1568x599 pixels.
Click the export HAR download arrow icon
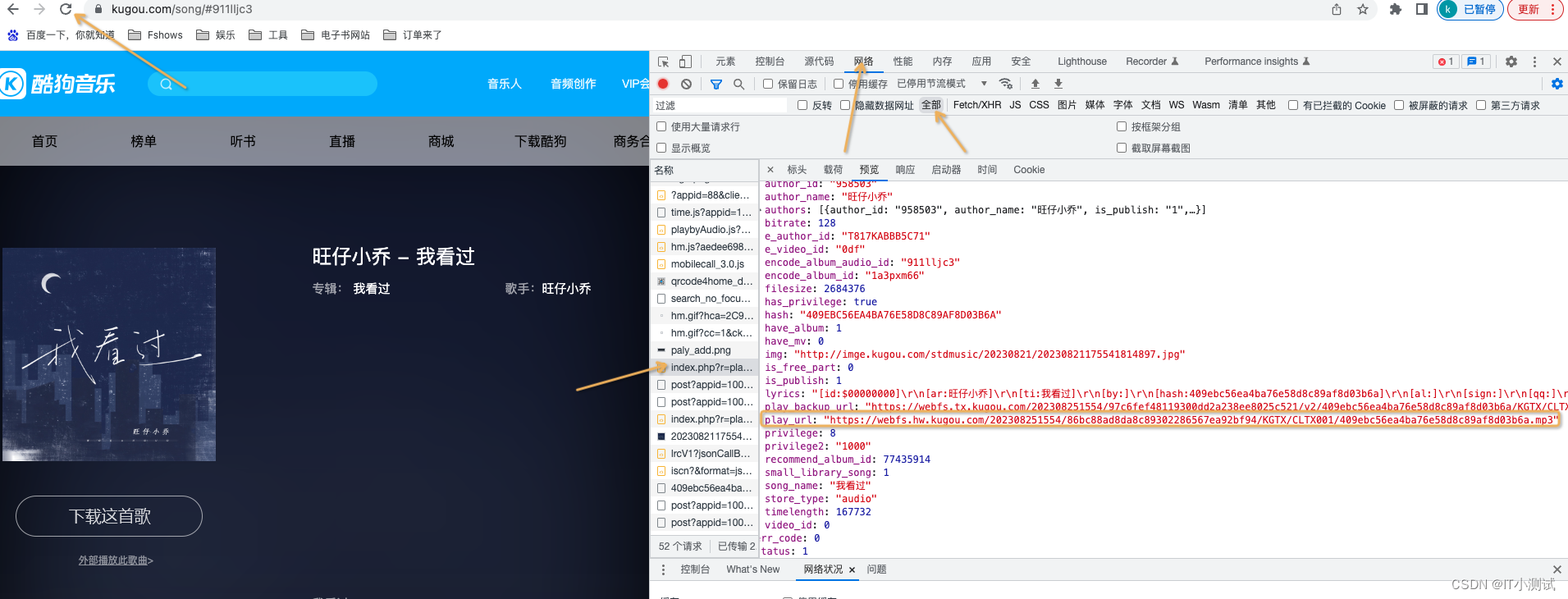(1058, 84)
